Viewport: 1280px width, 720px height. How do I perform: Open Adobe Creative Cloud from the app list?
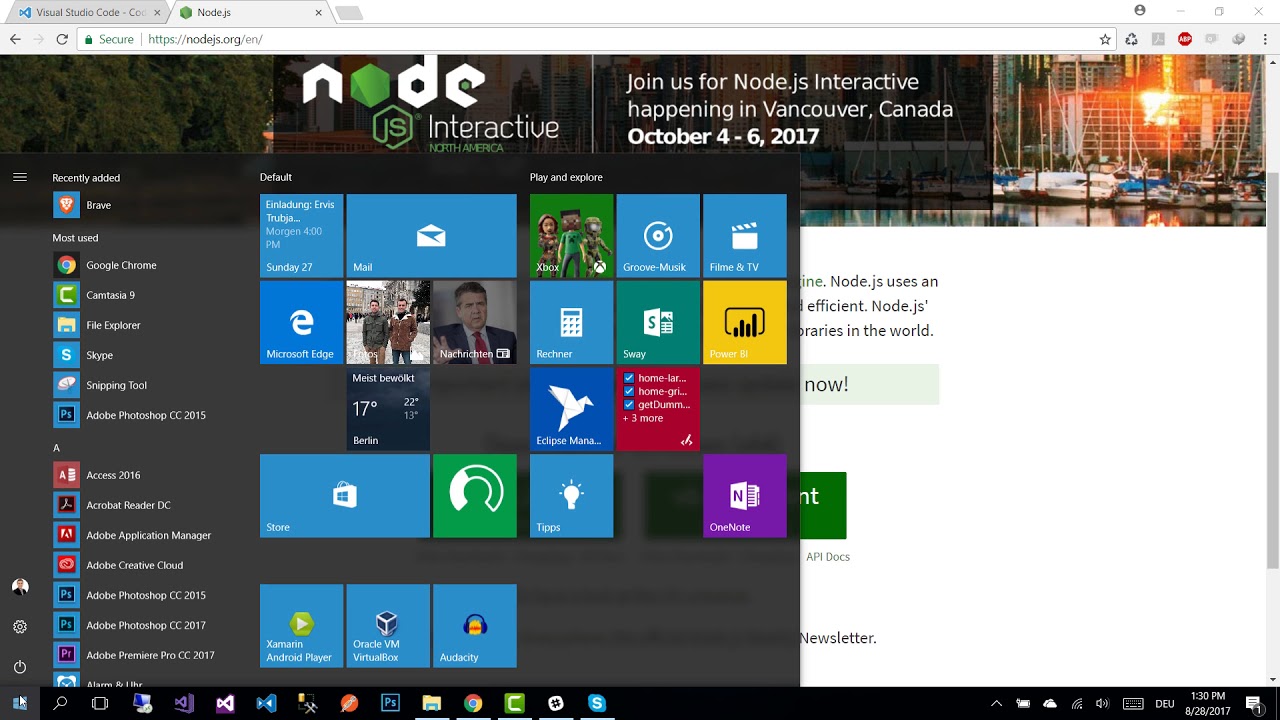click(x=145, y=565)
